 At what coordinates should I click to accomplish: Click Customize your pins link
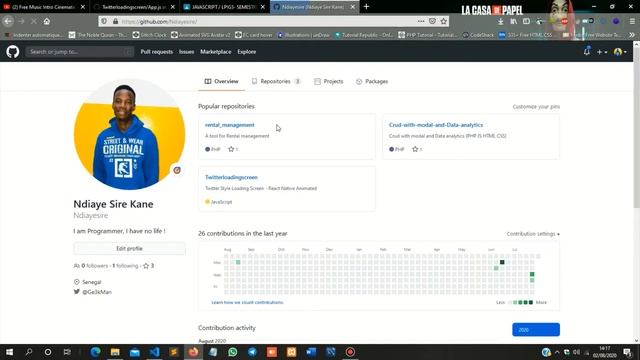tap(536, 107)
